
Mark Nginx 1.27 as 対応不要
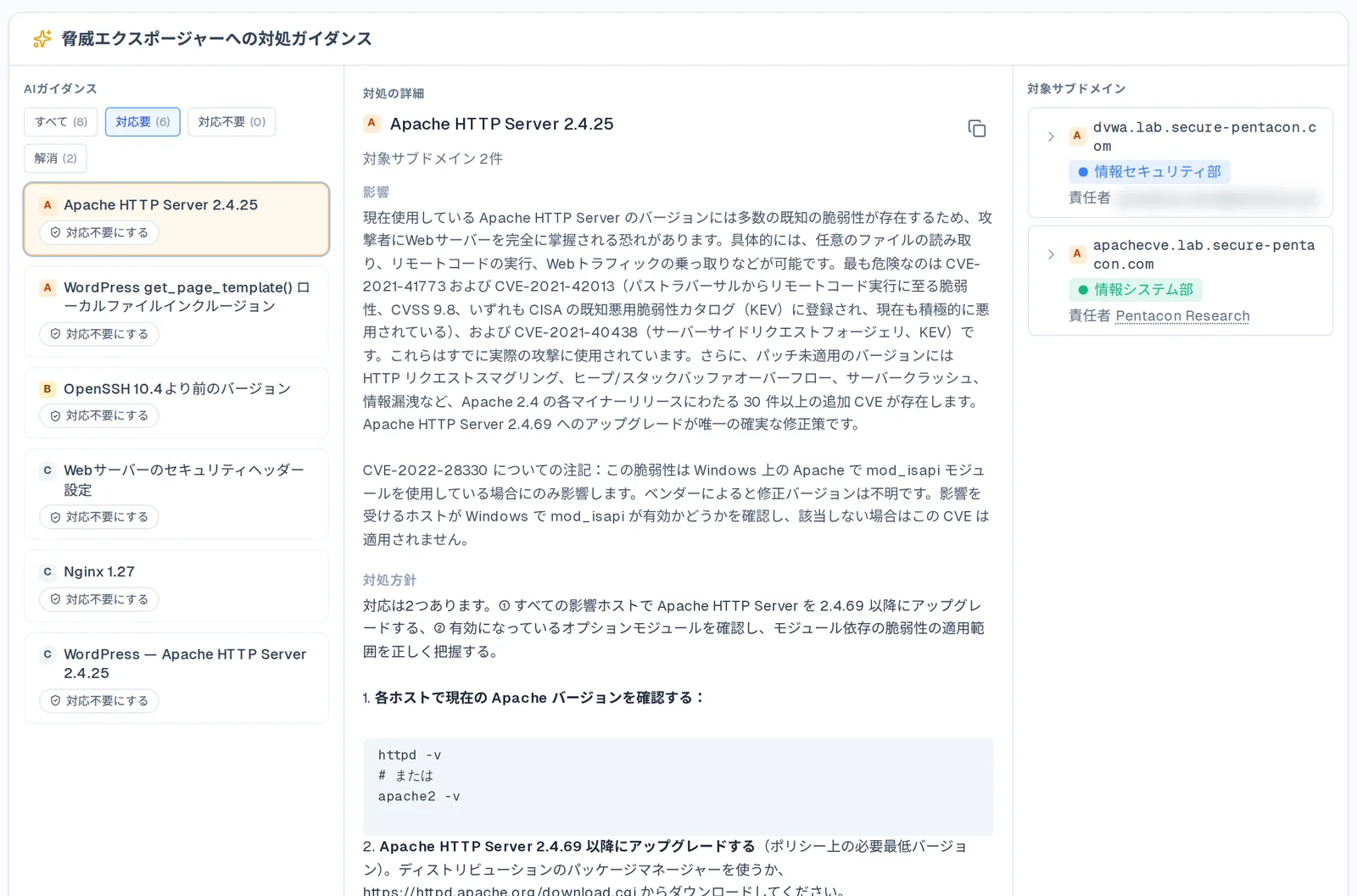[x=99, y=599]
